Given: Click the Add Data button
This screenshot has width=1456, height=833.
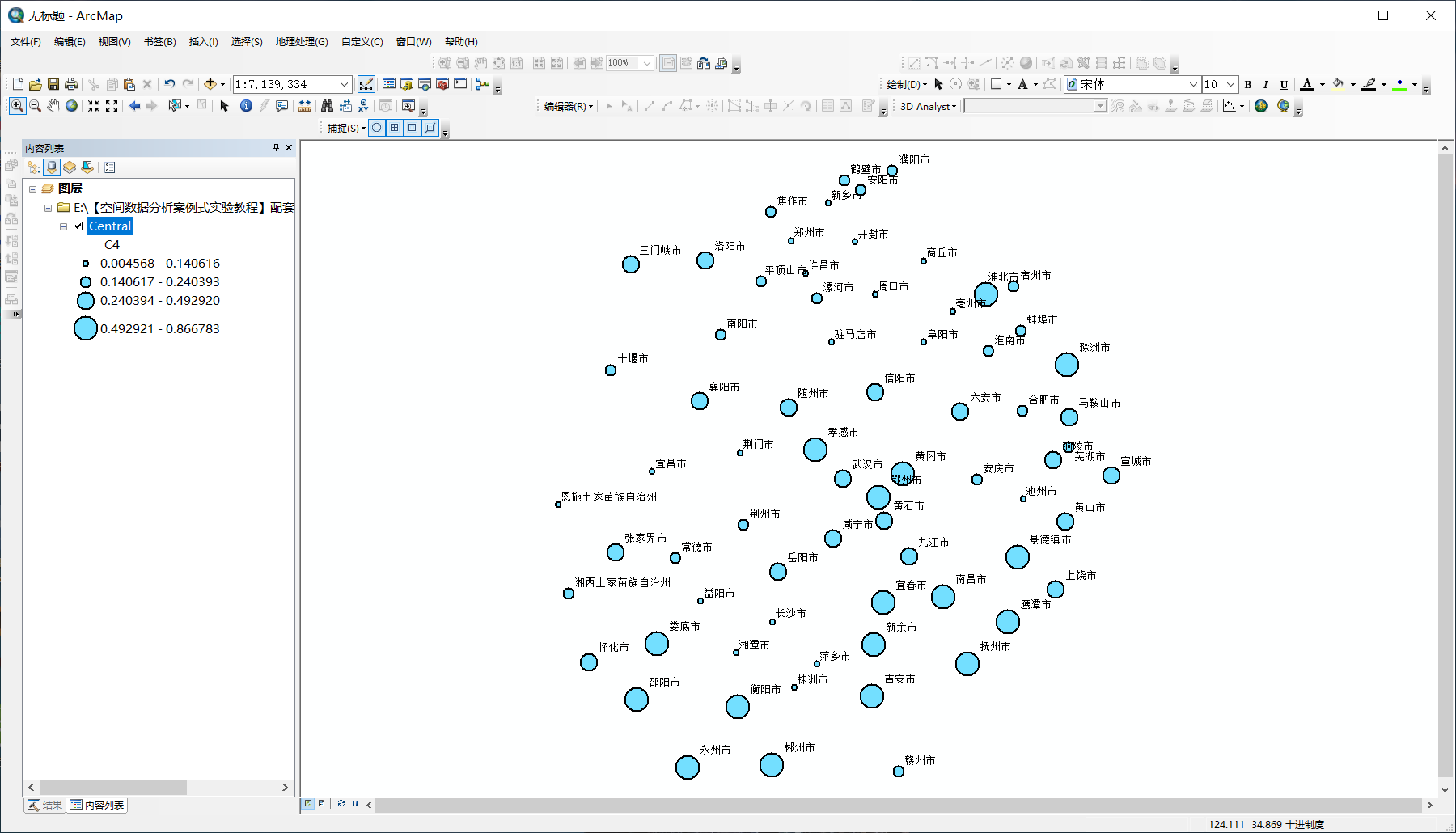Looking at the screenshot, I should pyautogui.click(x=210, y=84).
